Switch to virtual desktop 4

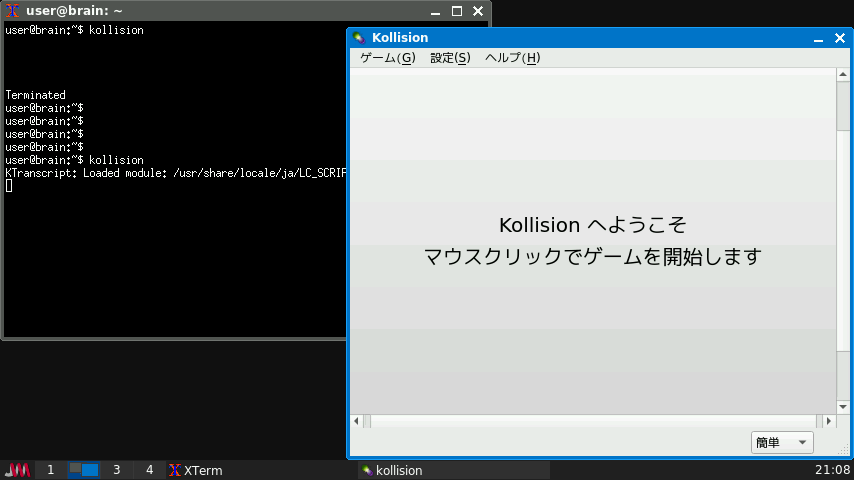pyautogui.click(x=149, y=470)
